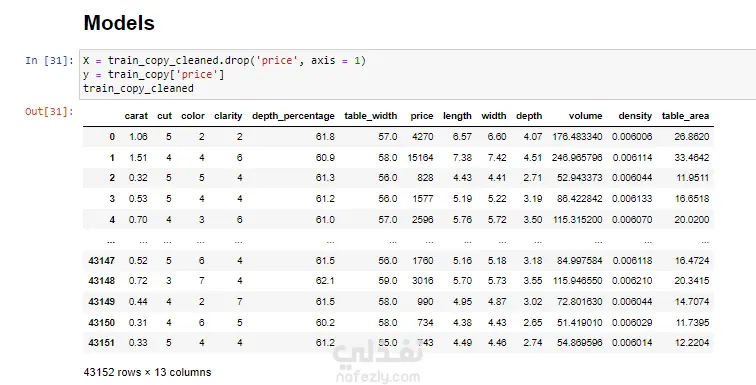Click table_area value 26.8620
The image size is (756, 385).
coord(692,137)
